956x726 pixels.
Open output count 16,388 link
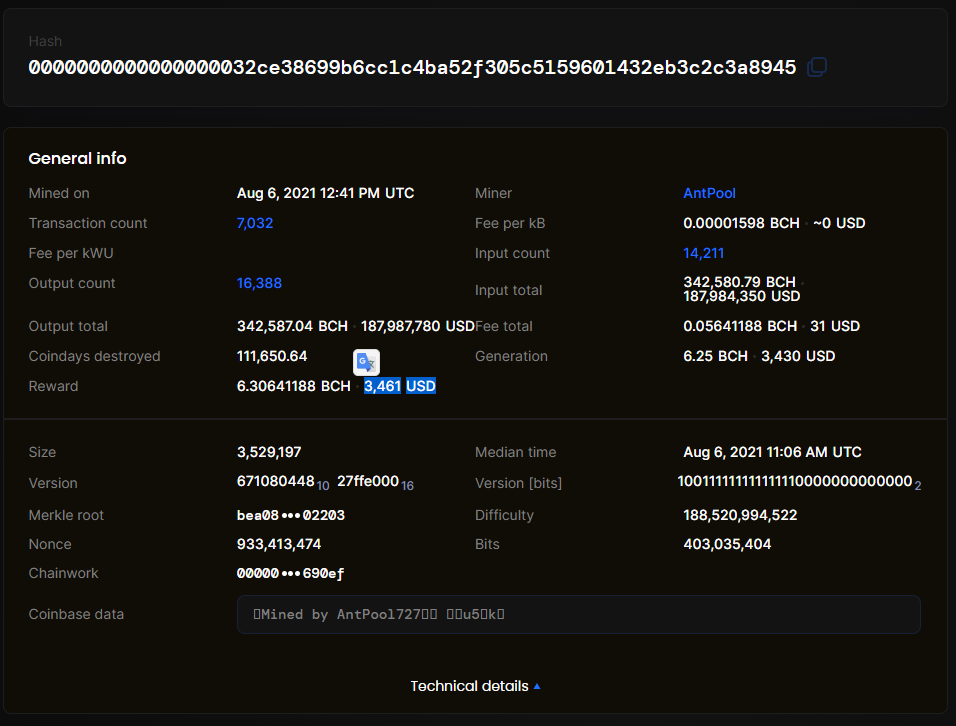click(x=259, y=283)
